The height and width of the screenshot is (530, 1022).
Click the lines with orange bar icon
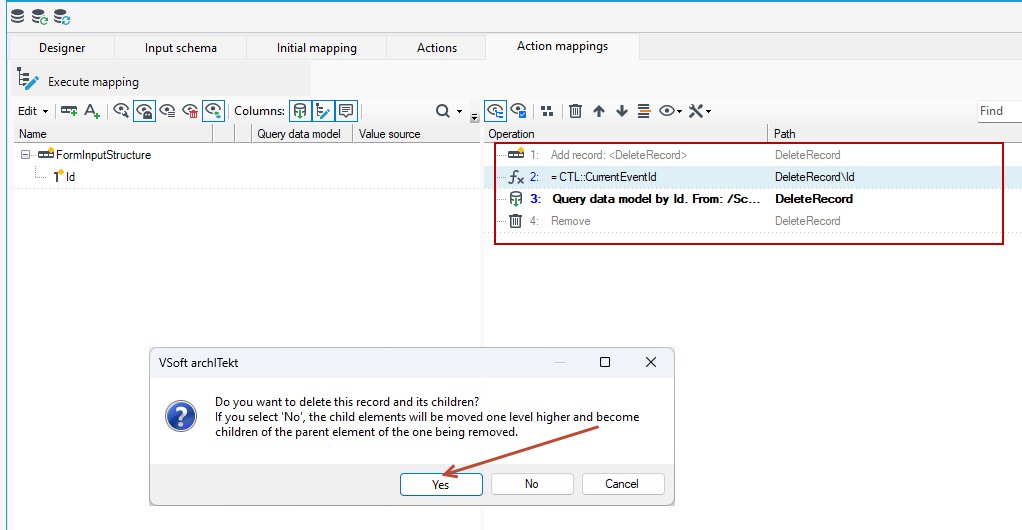pos(644,111)
